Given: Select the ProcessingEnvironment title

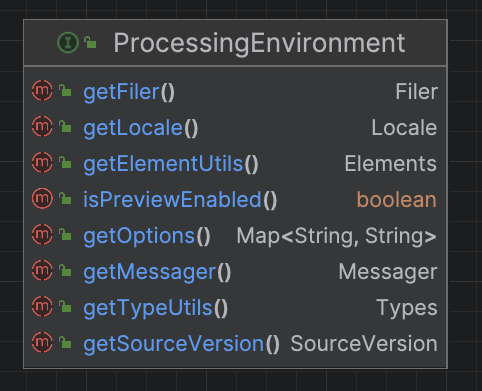Looking at the screenshot, I should pos(259,43).
